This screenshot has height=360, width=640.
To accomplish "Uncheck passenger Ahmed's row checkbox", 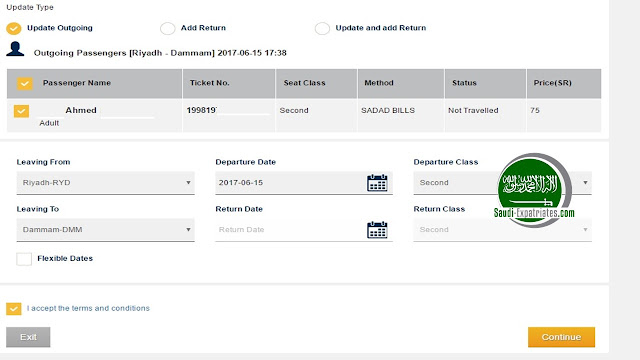I will 21,111.
